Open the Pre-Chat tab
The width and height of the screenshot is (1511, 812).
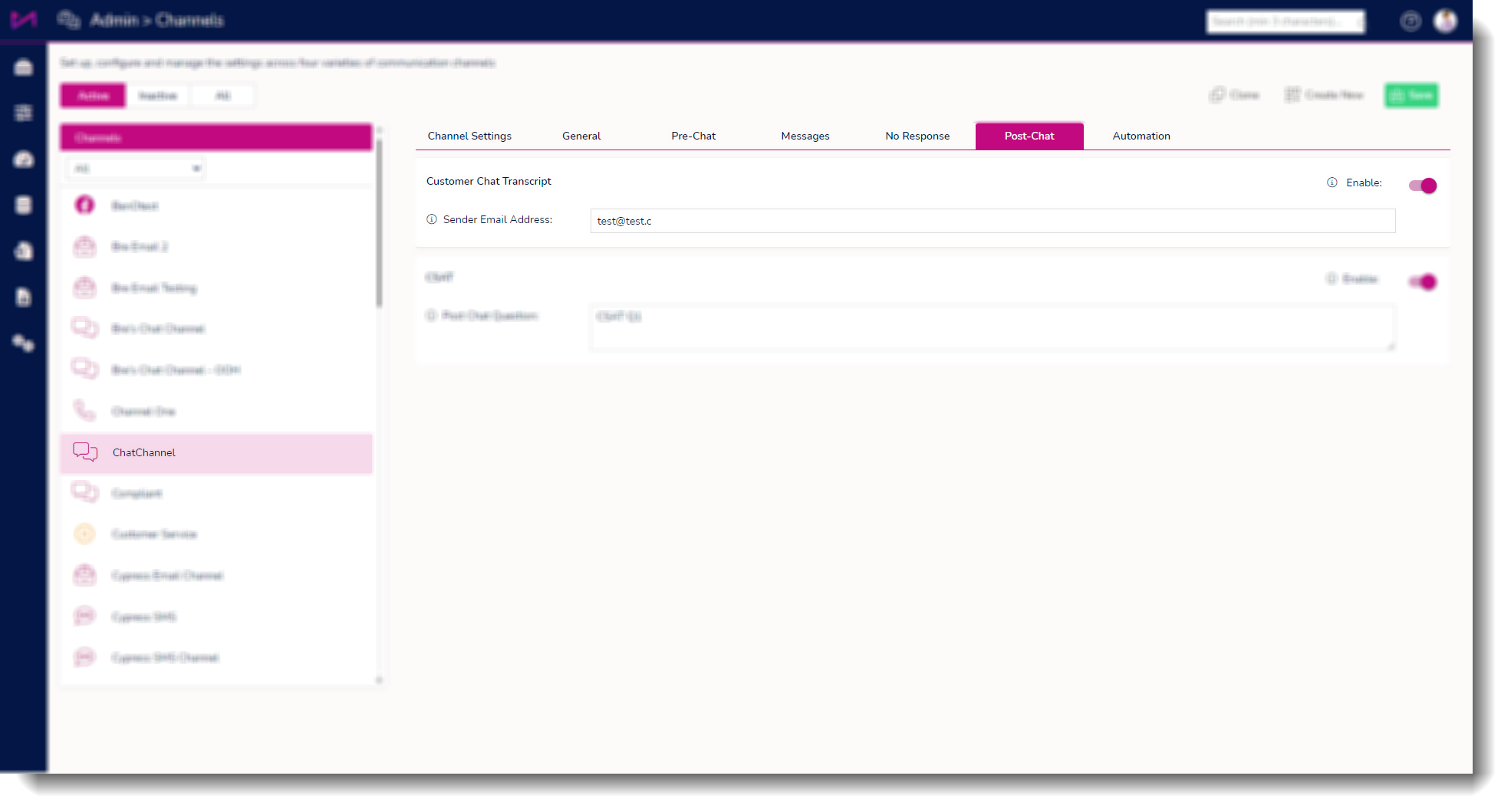[693, 136]
